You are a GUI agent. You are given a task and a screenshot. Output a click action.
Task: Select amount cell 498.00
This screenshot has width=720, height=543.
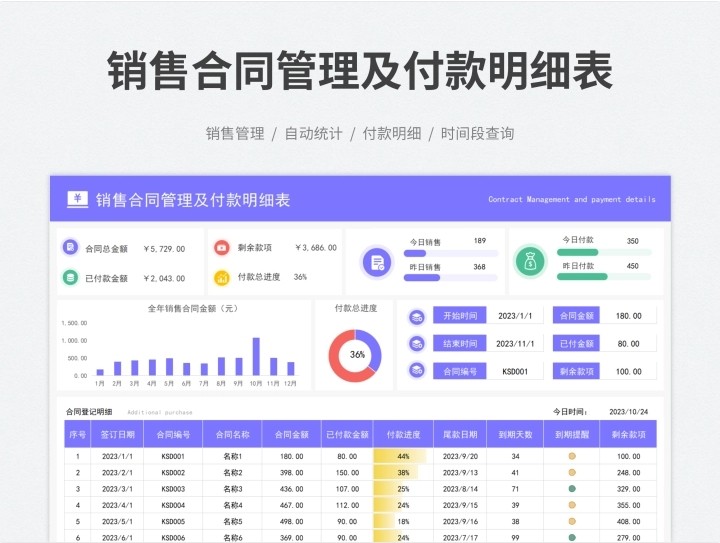292,521
